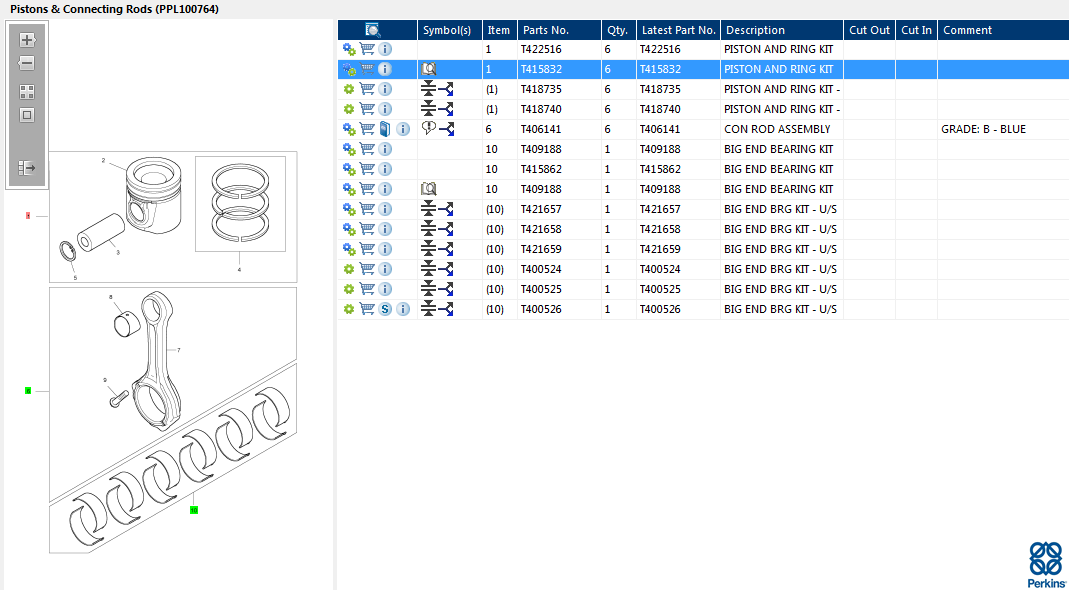This screenshot has height=590, width=1069.
Task: Click the zoom out button on diagram toolbar
Action: point(27,63)
